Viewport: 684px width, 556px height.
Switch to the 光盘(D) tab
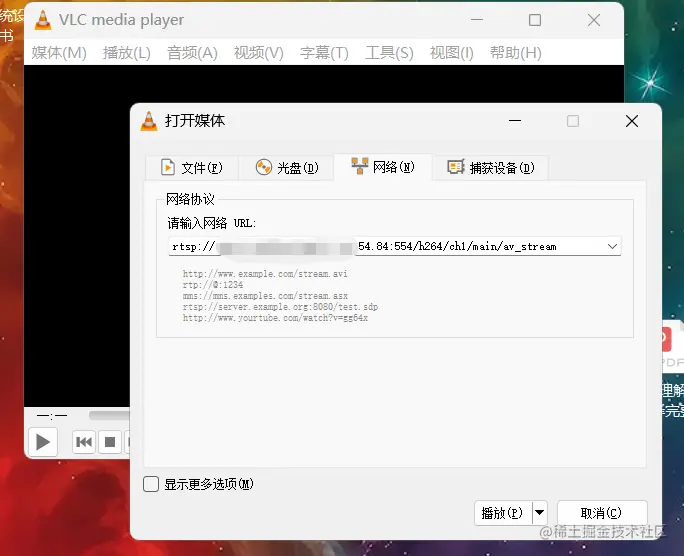pyautogui.click(x=287, y=167)
